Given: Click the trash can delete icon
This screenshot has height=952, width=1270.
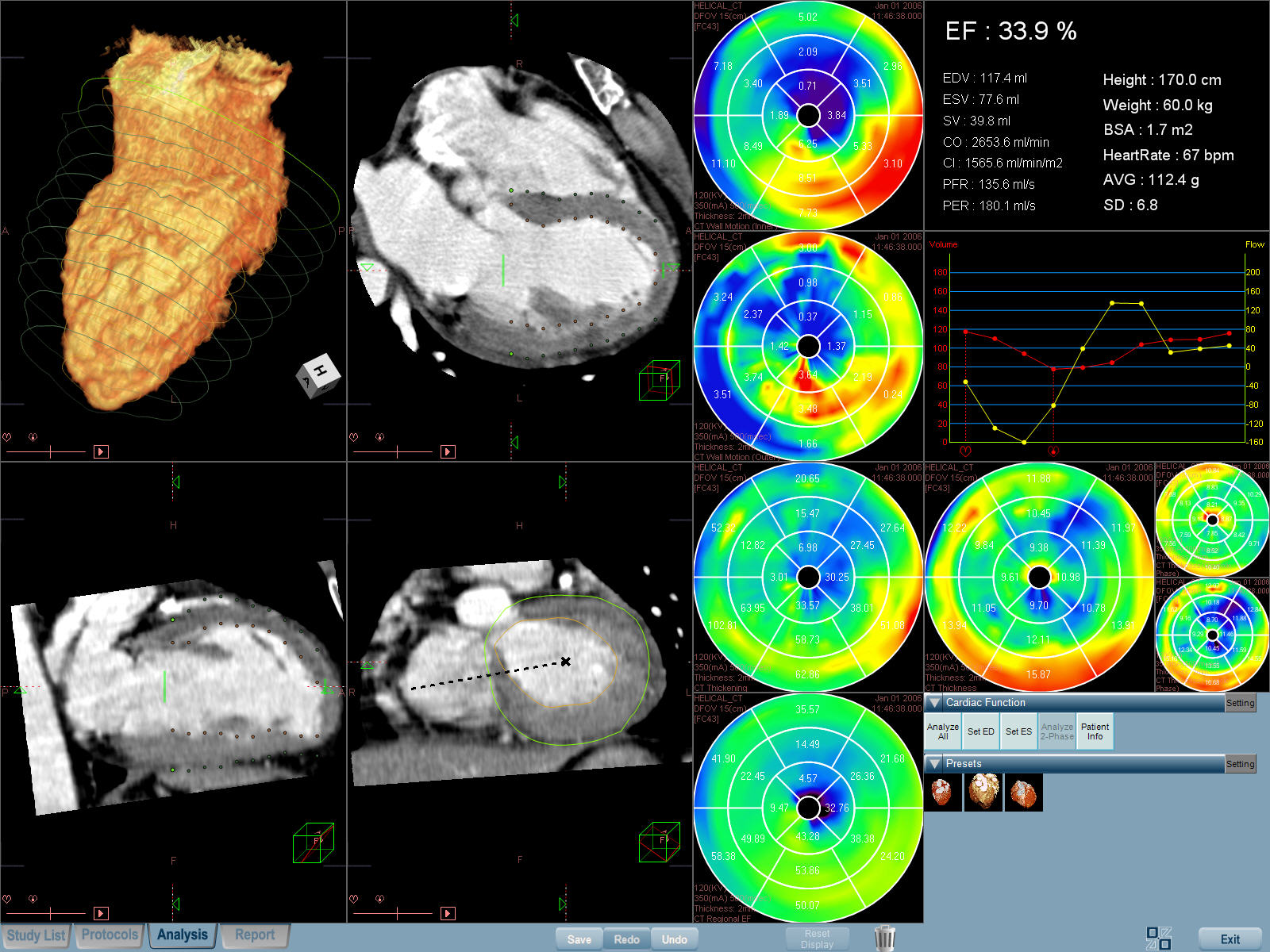Looking at the screenshot, I should click(885, 938).
